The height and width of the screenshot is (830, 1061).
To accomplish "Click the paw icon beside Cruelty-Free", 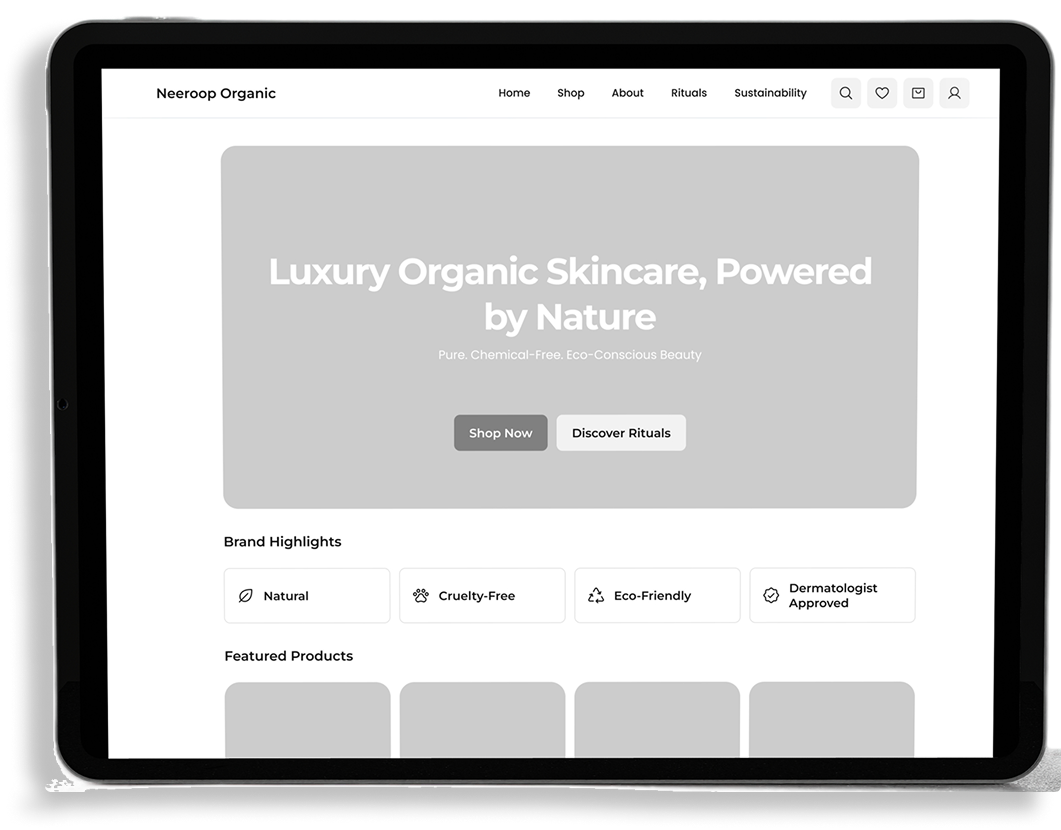I will [x=420, y=596].
